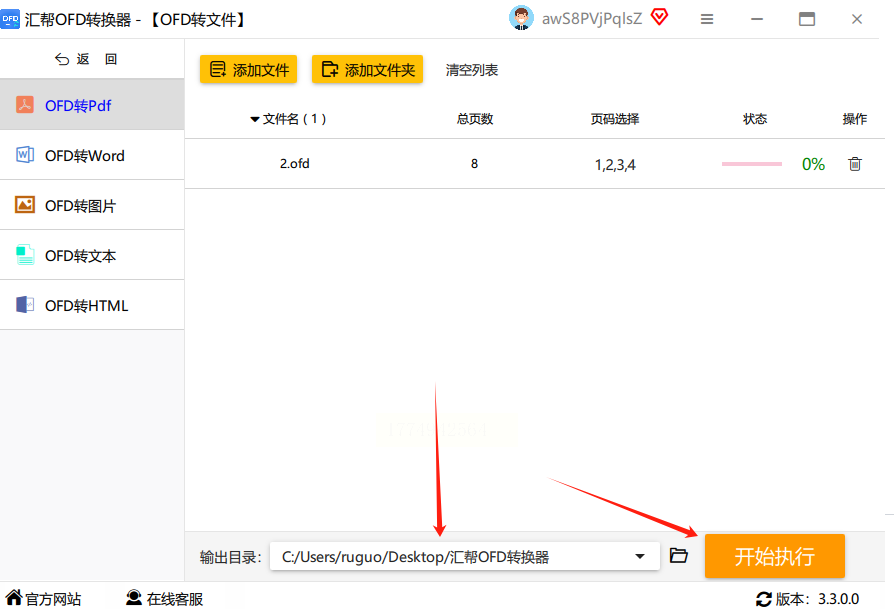Click the picture icon beside OFD转图片

click(x=25, y=205)
